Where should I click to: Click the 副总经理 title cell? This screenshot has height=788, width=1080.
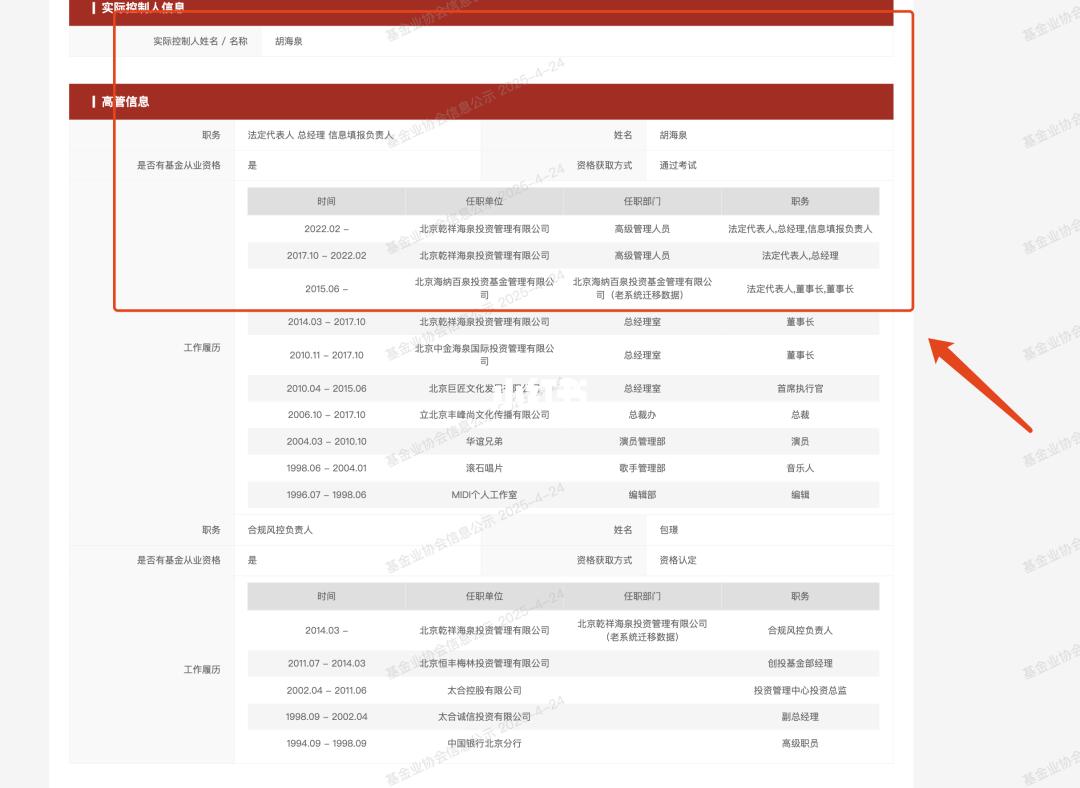pos(800,717)
